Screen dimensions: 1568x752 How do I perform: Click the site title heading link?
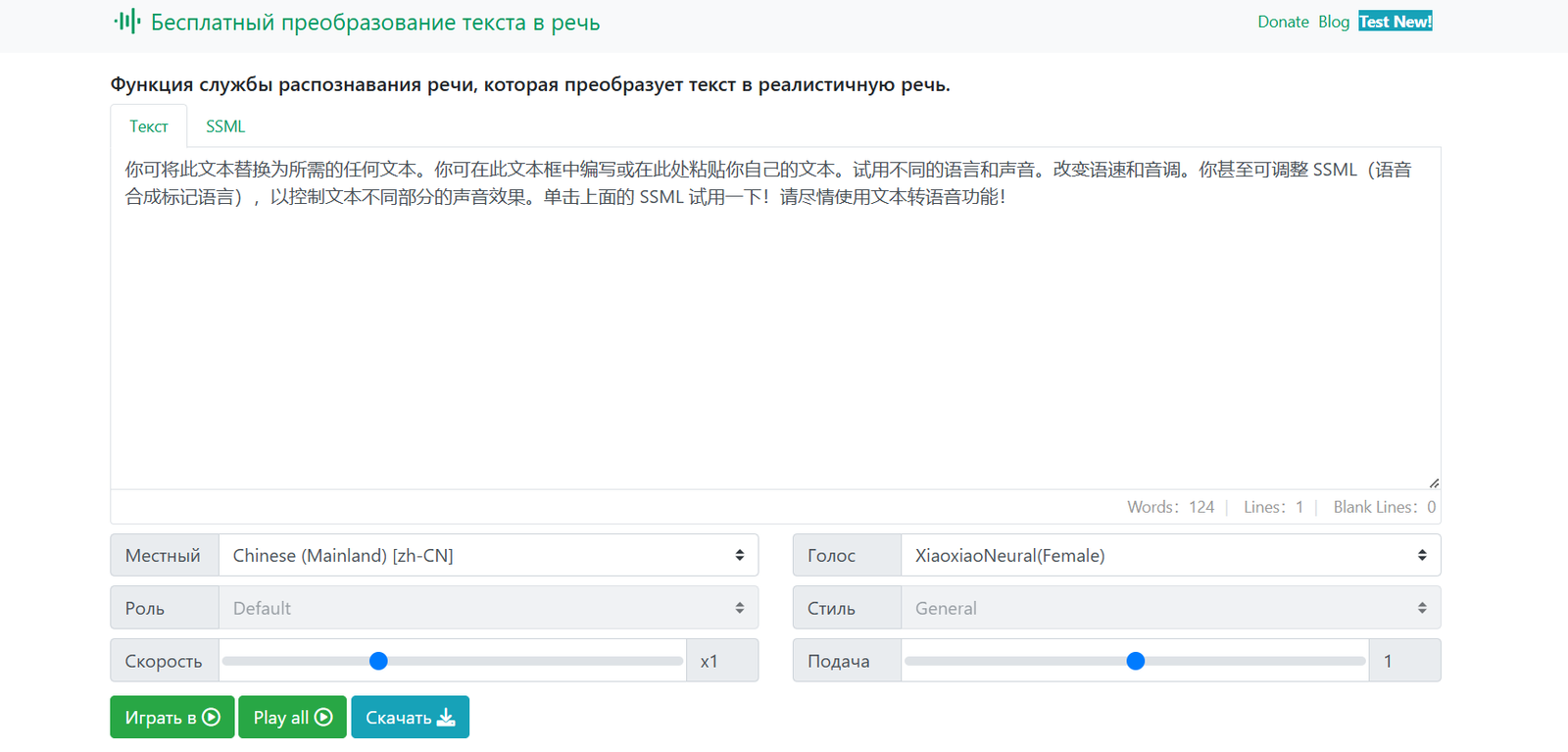click(375, 23)
